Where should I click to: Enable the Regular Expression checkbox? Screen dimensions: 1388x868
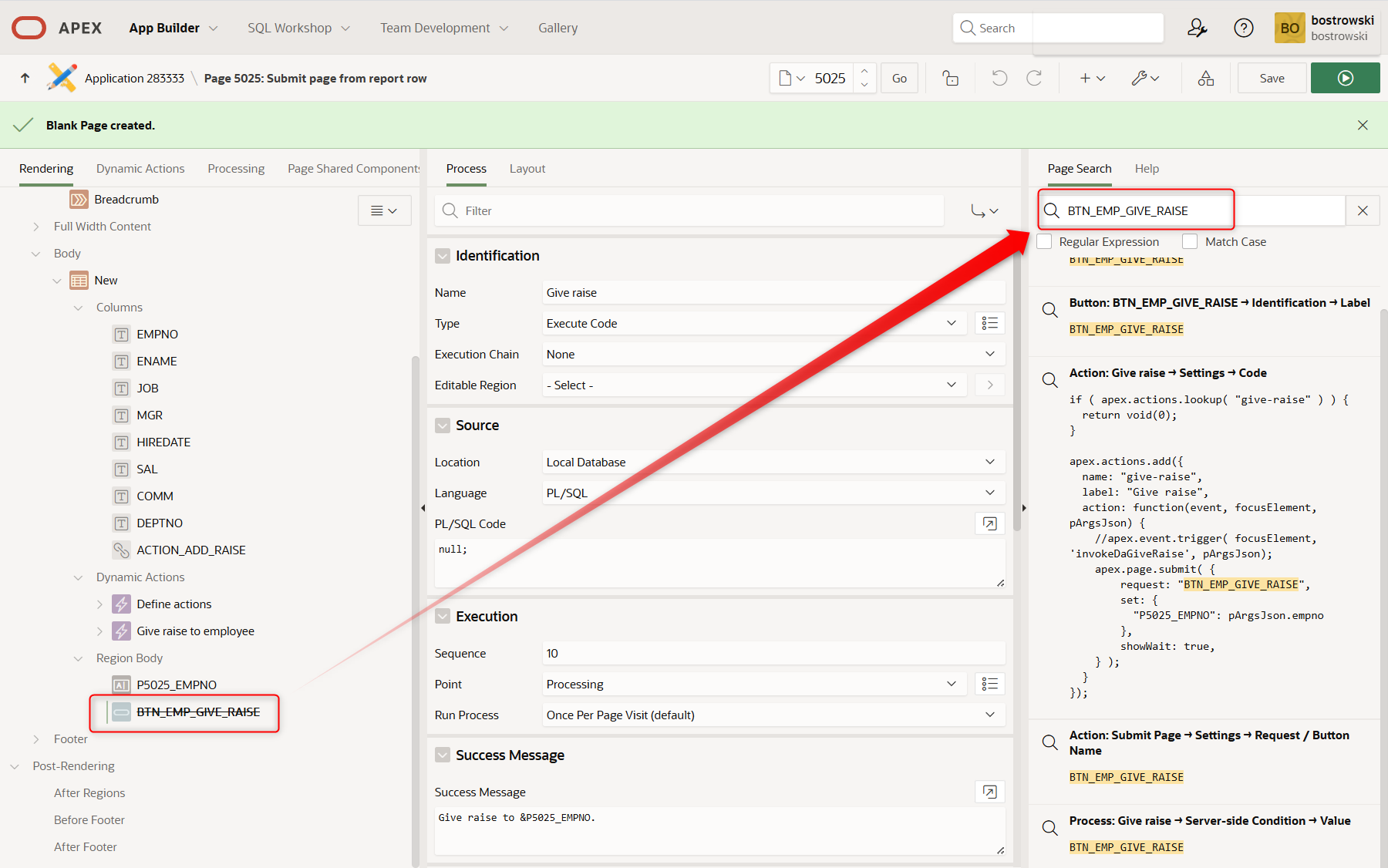click(1045, 242)
